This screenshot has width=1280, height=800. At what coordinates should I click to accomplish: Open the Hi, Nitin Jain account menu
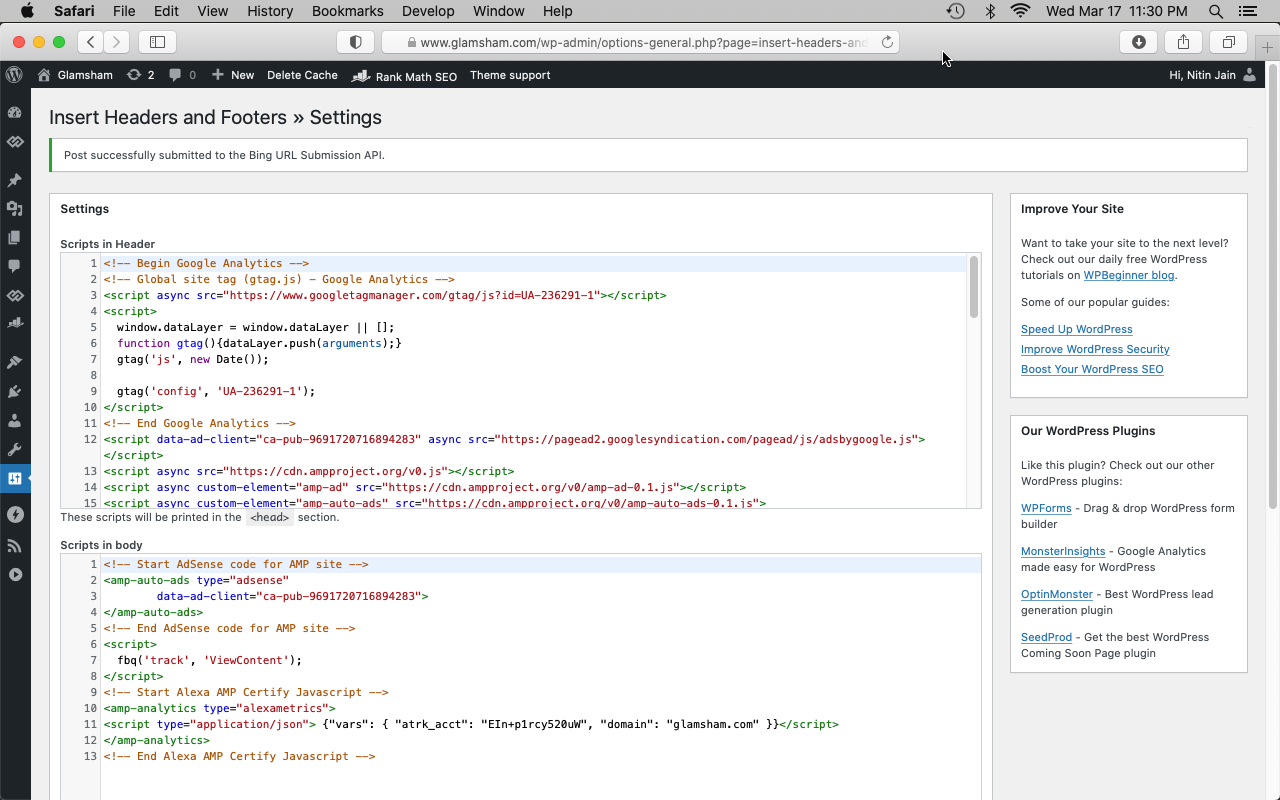[1212, 75]
